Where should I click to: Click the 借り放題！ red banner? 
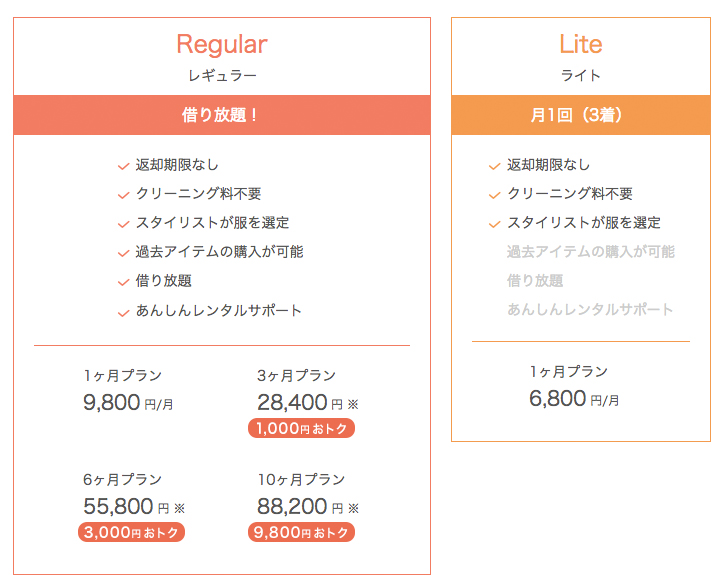pyautogui.click(x=222, y=115)
